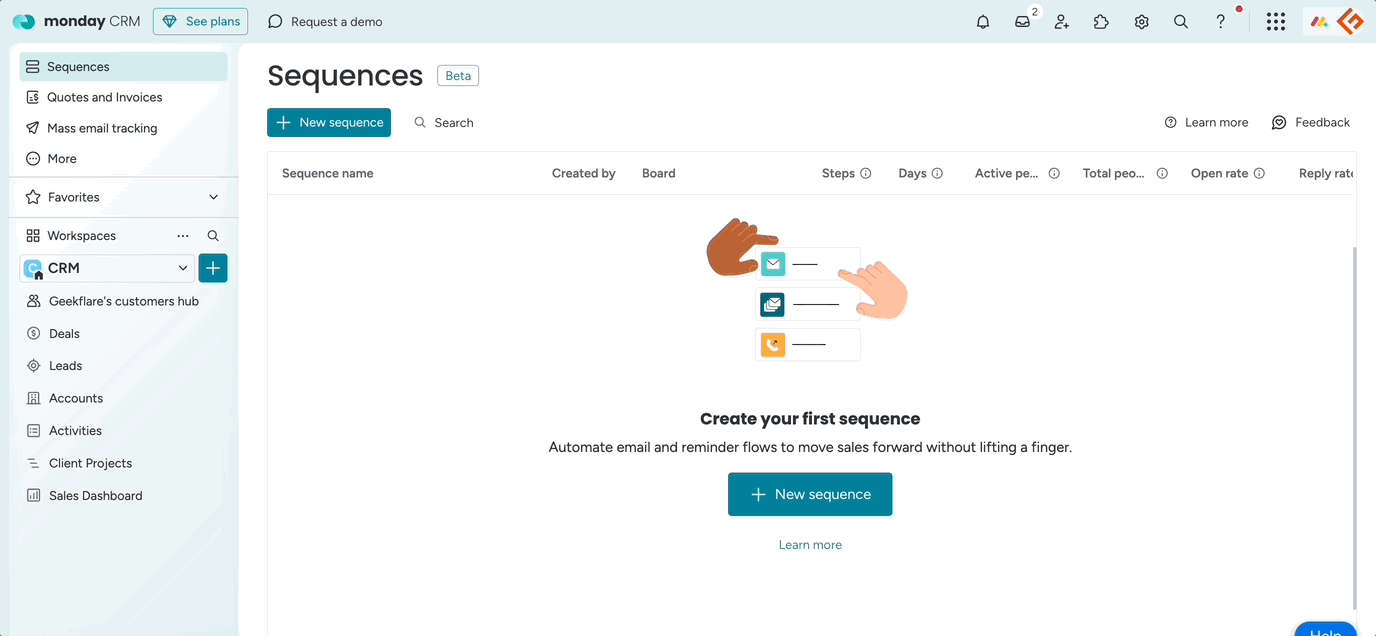
Task: Open the help question mark icon
Action: (1220, 21)
